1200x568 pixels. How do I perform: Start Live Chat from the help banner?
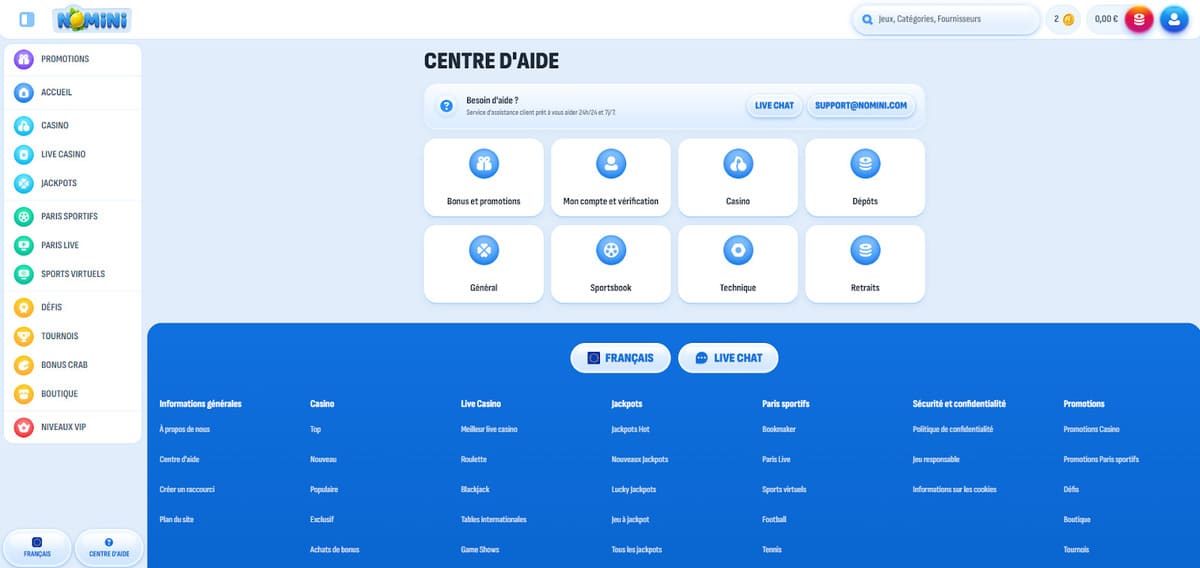pyautogui.click(x=774, y=105)
